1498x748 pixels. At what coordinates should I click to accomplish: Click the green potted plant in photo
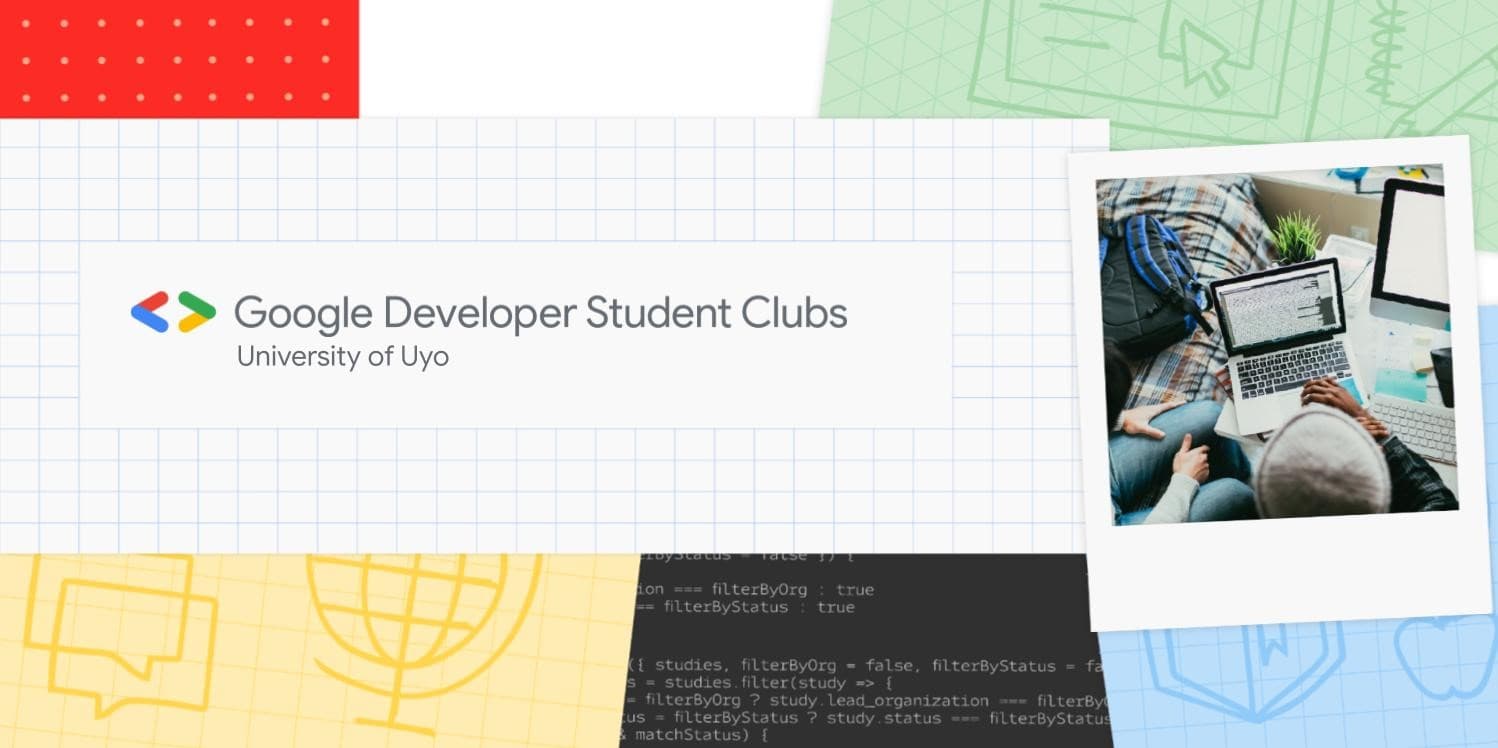[1296, 237]
